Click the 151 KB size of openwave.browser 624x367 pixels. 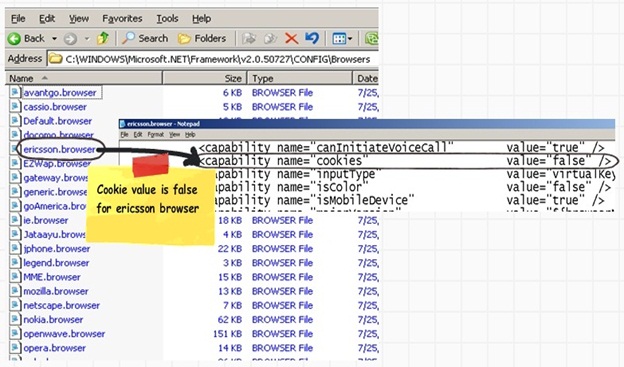[227, 334]
